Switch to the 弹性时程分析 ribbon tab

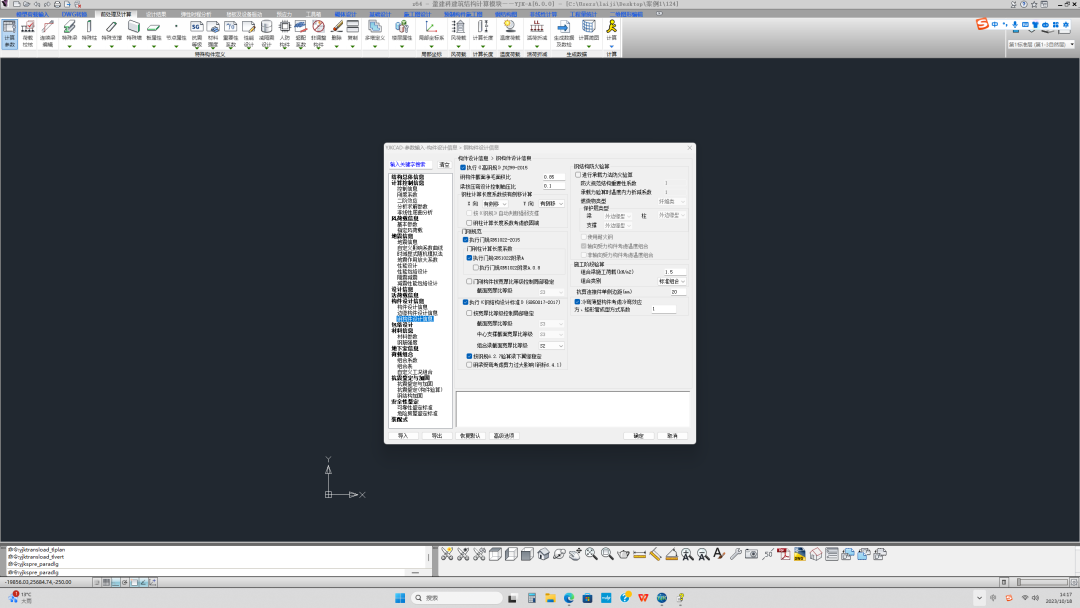tap(196, 14)
